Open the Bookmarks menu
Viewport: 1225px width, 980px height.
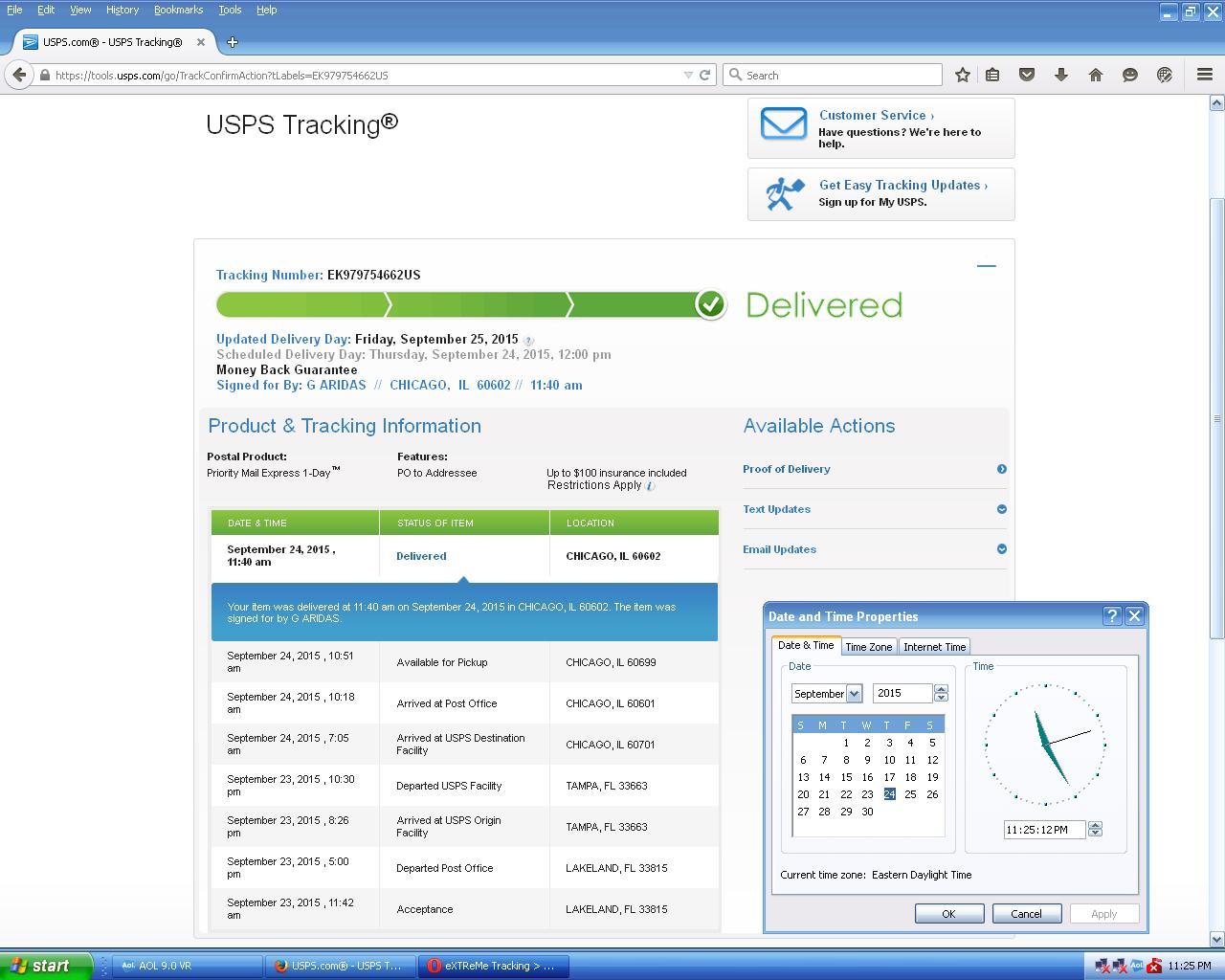(x=178, y=10)
